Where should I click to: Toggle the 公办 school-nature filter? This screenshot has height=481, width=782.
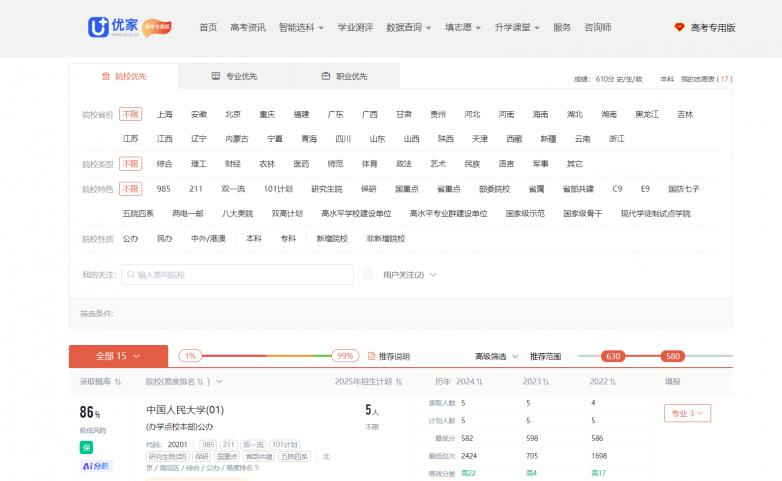[130, 239]
